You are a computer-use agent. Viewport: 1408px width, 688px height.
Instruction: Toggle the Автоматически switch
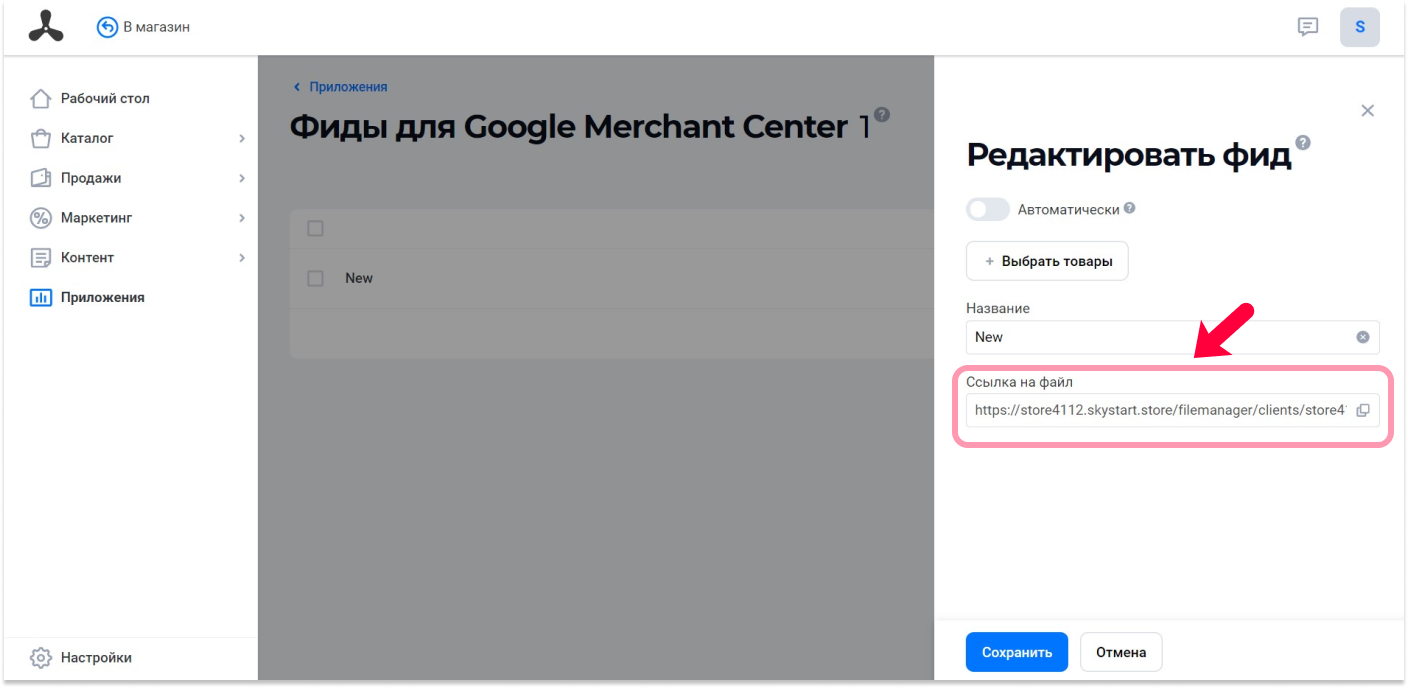click(988, 209)
